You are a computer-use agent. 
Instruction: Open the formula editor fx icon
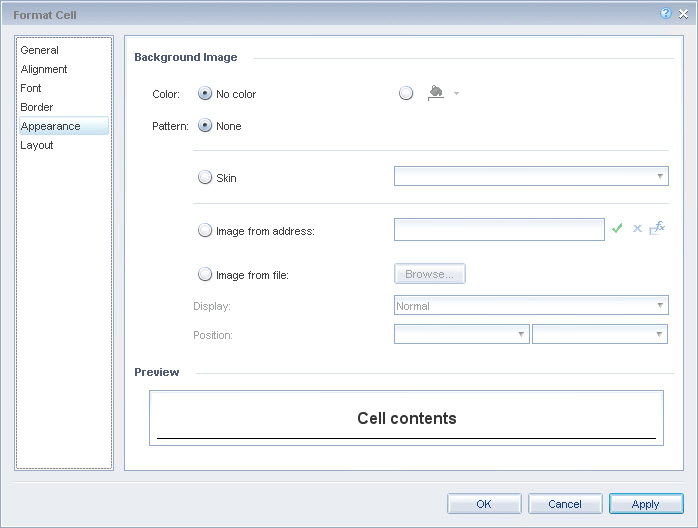click(x=657, y=228)
